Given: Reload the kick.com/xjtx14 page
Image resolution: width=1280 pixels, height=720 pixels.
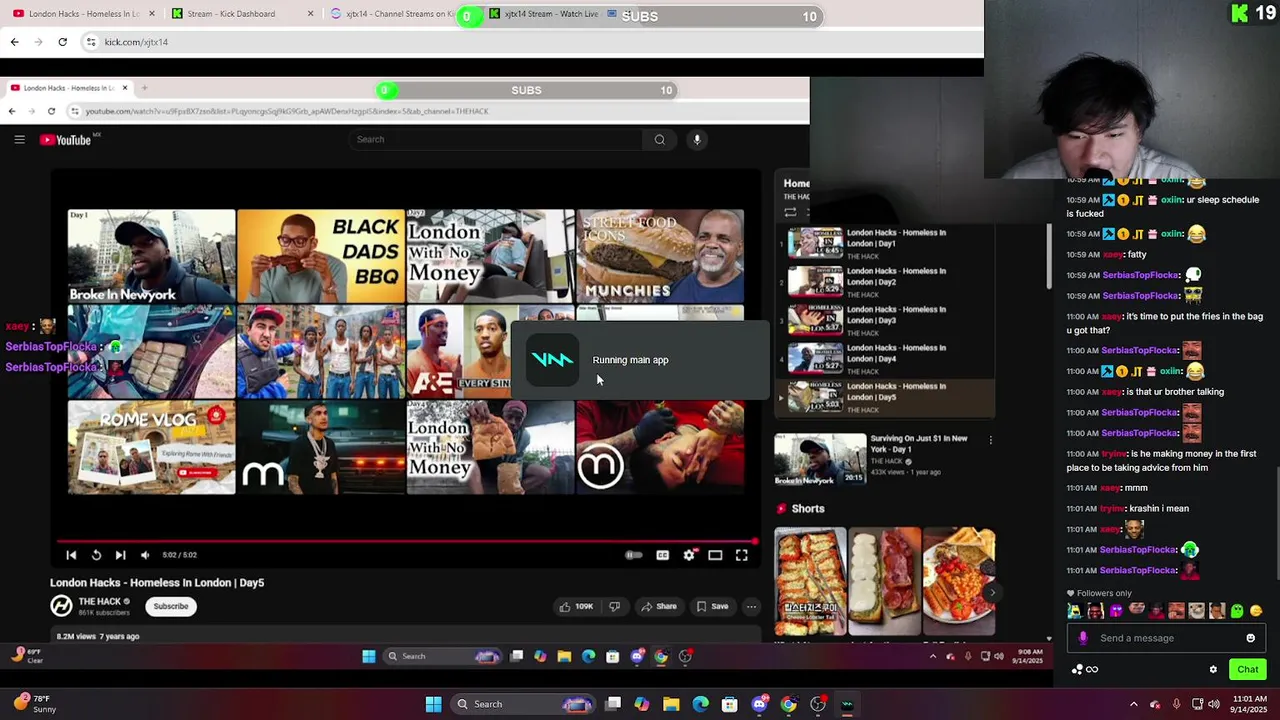Looking at the screenshot, I should (x=62, y=42).
